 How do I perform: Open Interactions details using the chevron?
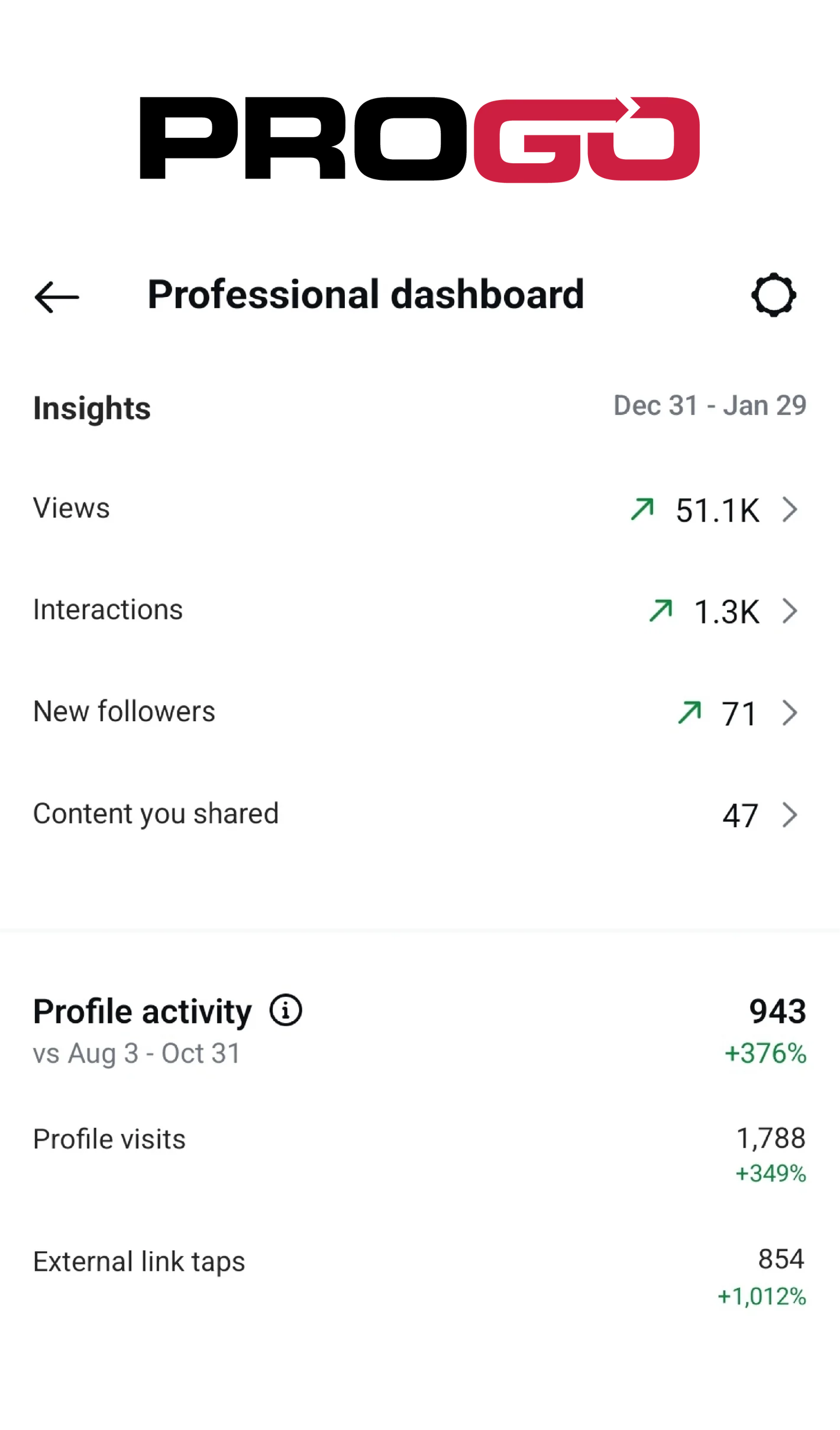(790, 611)
